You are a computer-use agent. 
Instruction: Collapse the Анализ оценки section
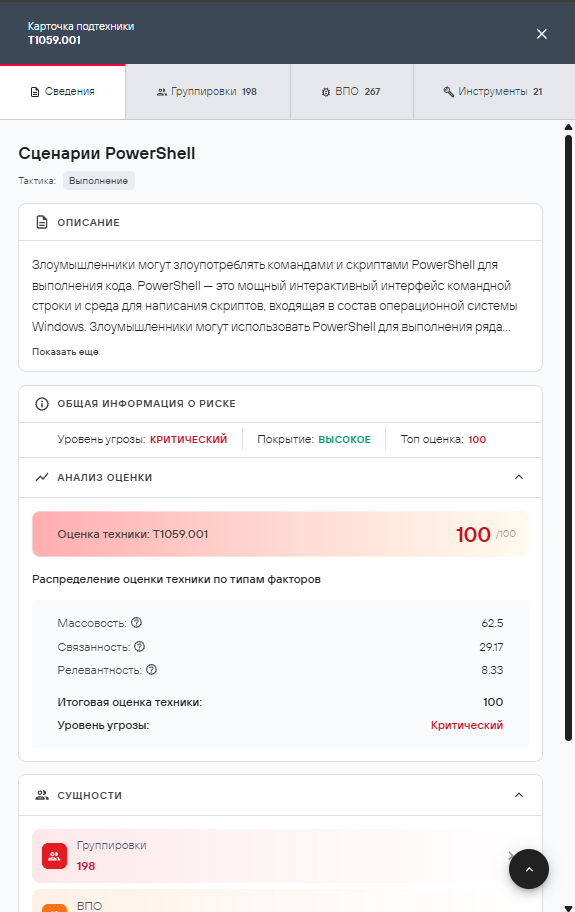[519, 477]
